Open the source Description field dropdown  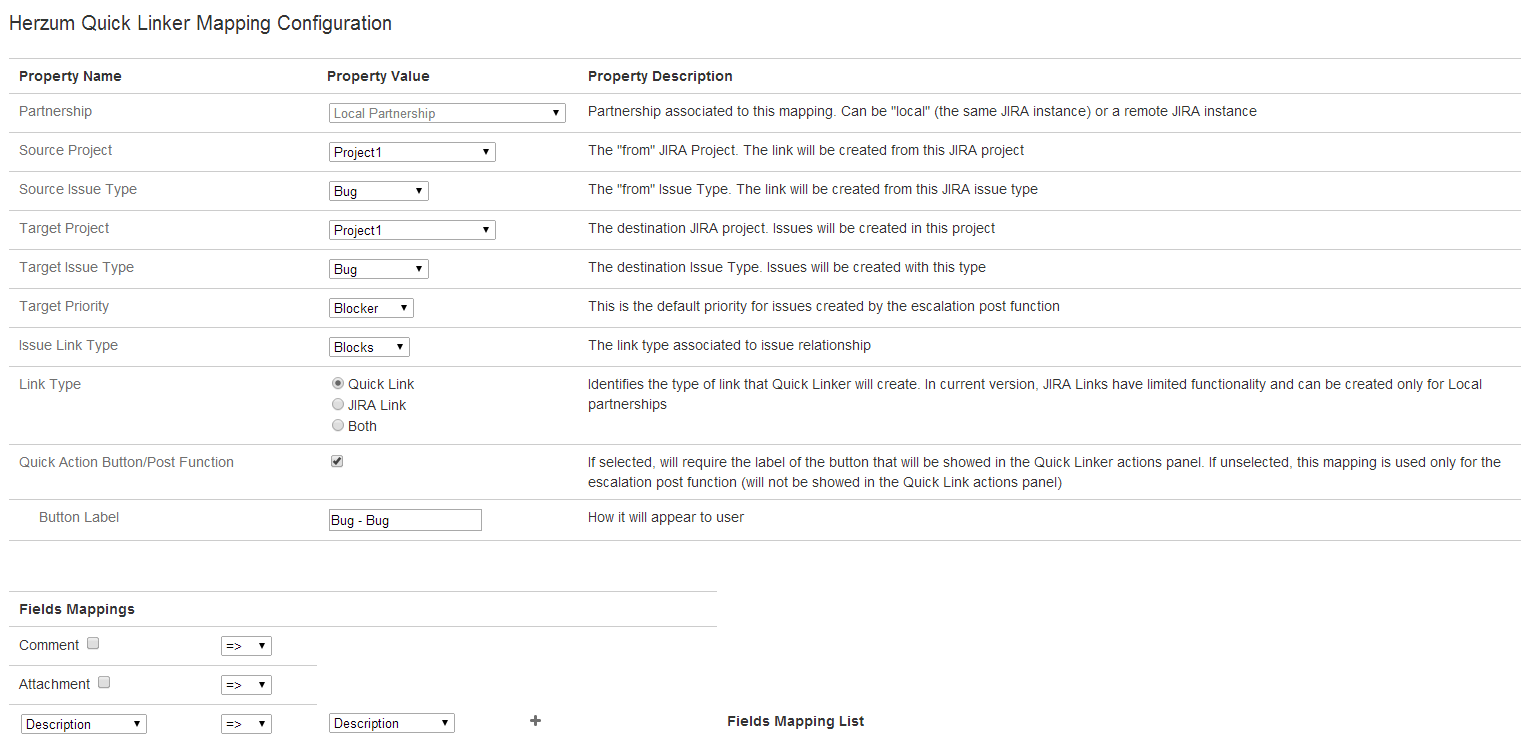coord(84,724)
